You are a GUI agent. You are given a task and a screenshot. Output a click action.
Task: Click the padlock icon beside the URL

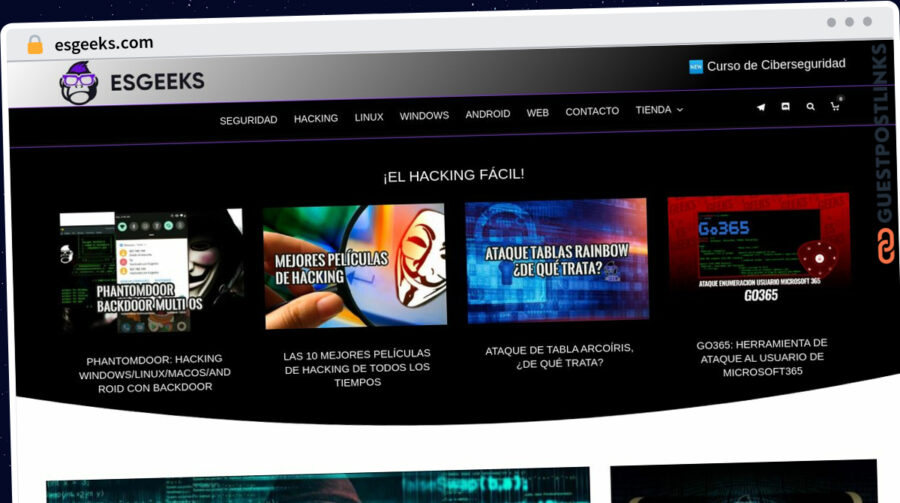[x=35, y=44]
